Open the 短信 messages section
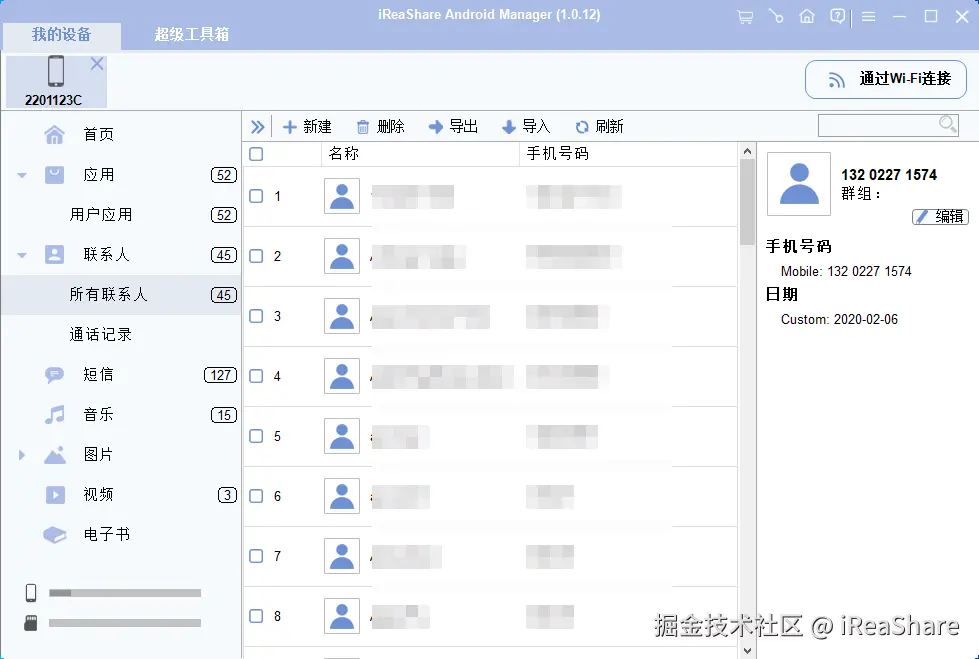Screen dimensions: 979x659 (x=97, y=374)
